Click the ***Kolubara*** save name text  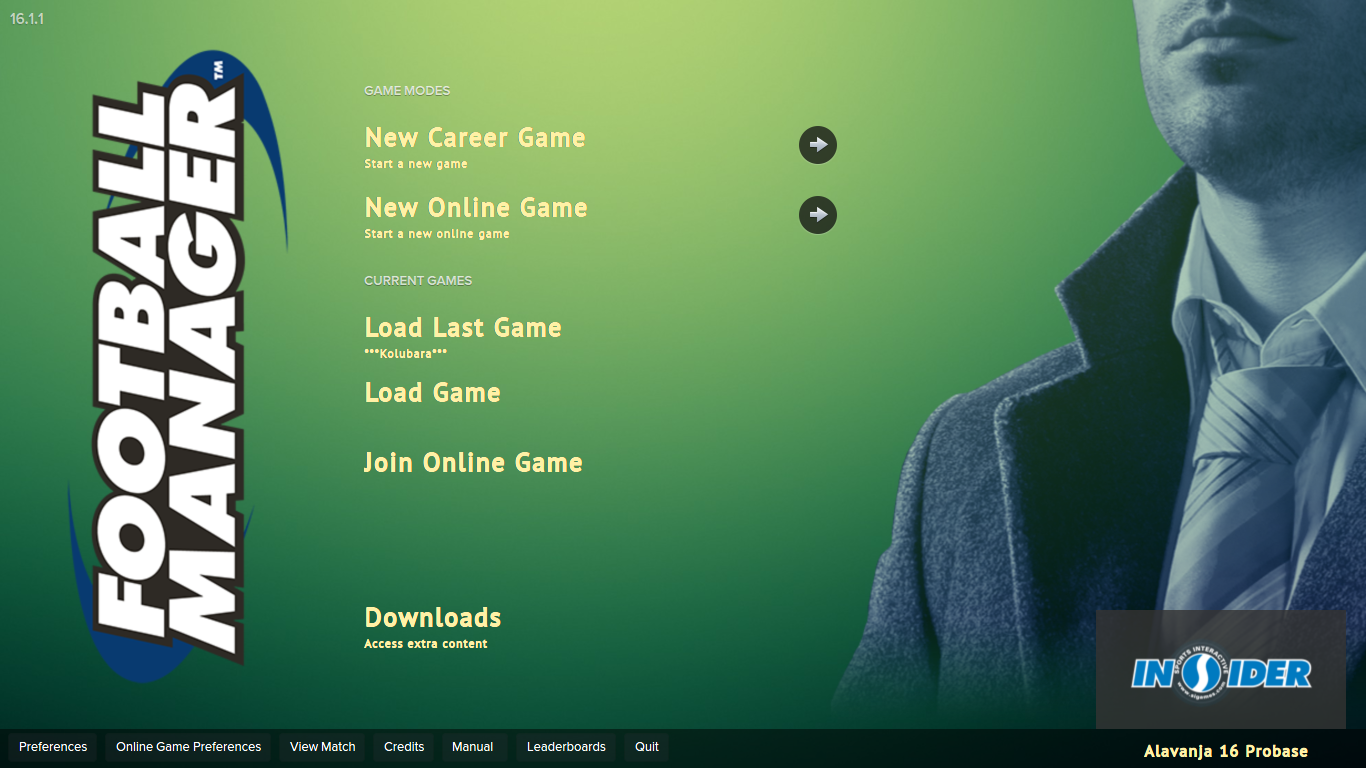tap(406, 354)
